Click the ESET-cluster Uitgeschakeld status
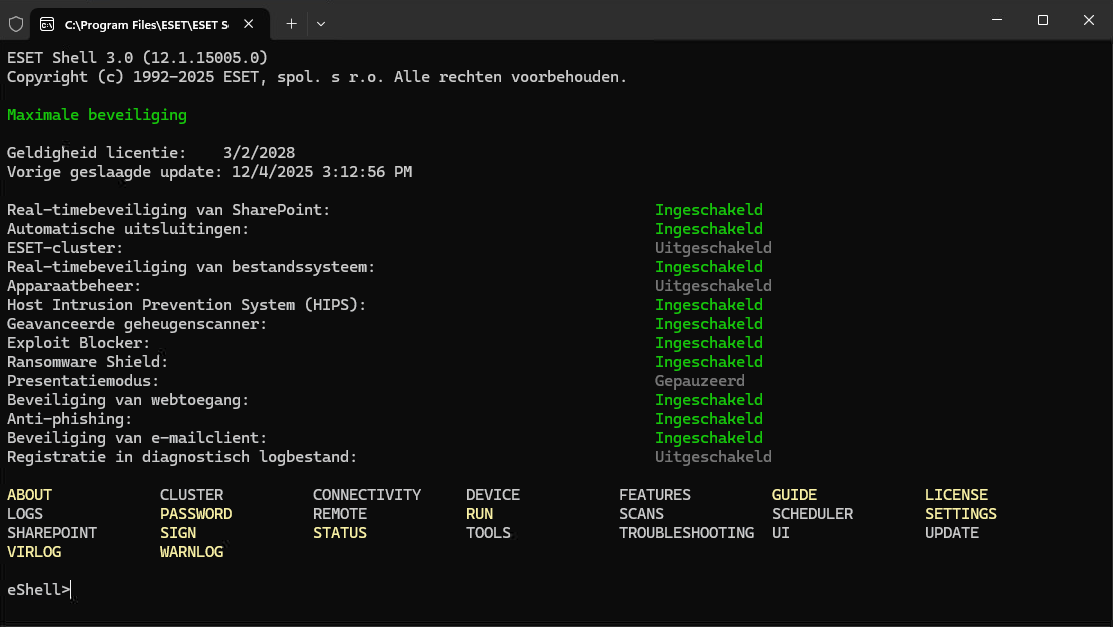Viewport: 1113px width, 627px height. 713,248
